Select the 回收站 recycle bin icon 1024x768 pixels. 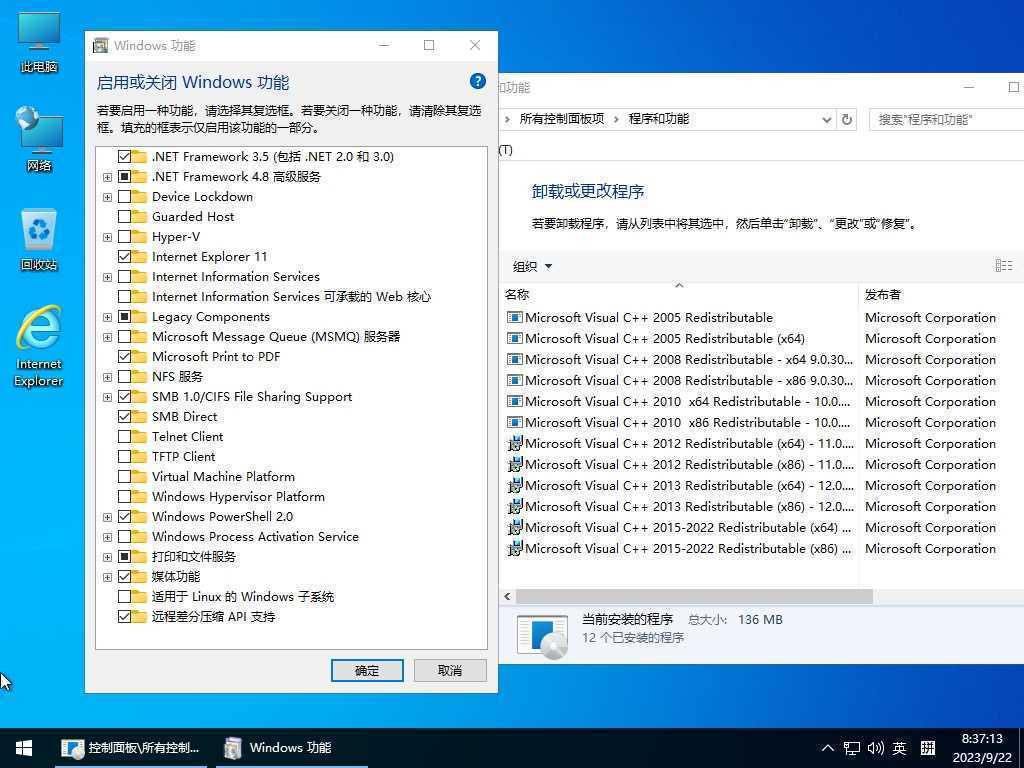tap(39, 239)
